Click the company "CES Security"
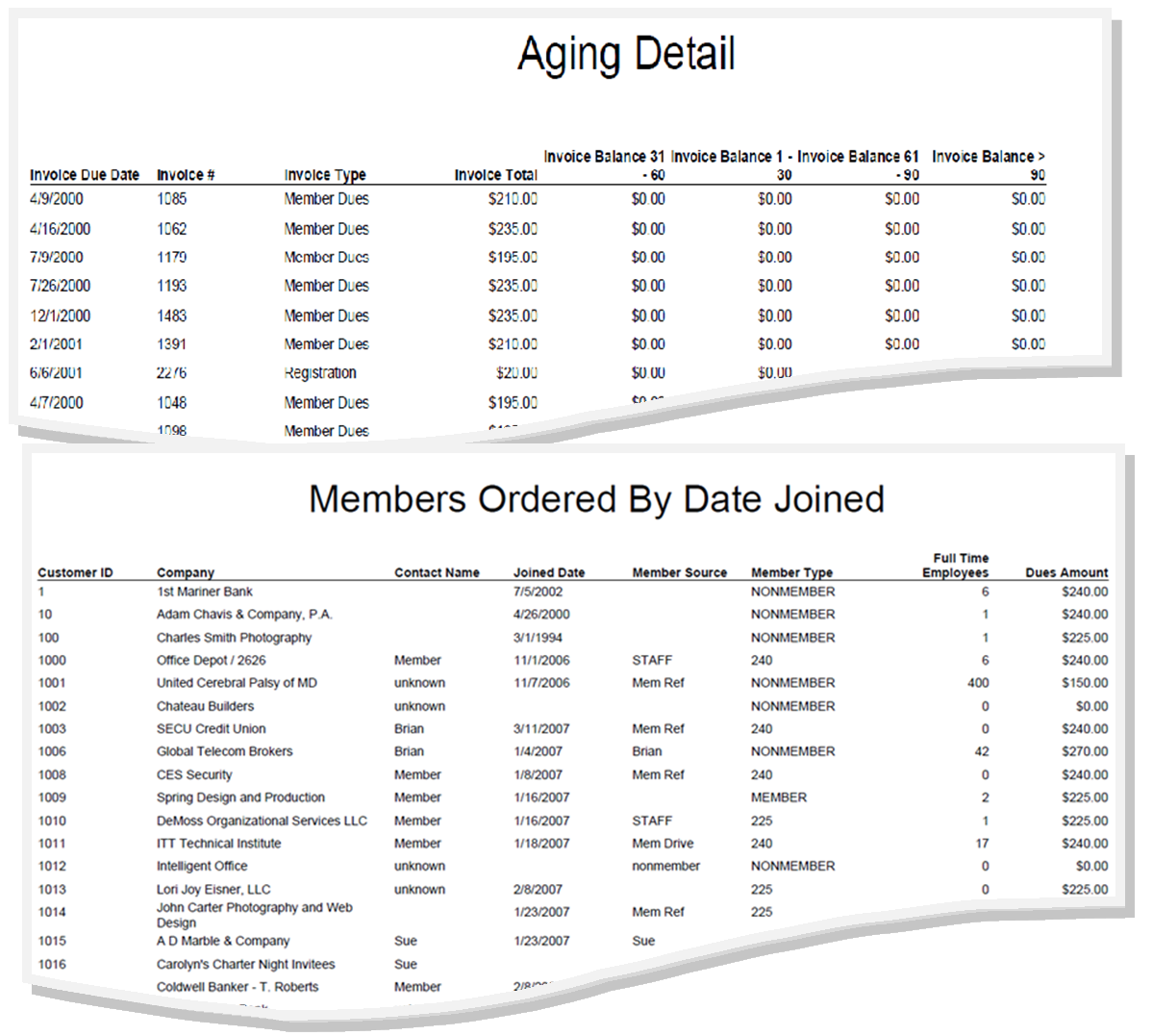The height and width of the screenshot is (1036, 1153). click(194, 774)
